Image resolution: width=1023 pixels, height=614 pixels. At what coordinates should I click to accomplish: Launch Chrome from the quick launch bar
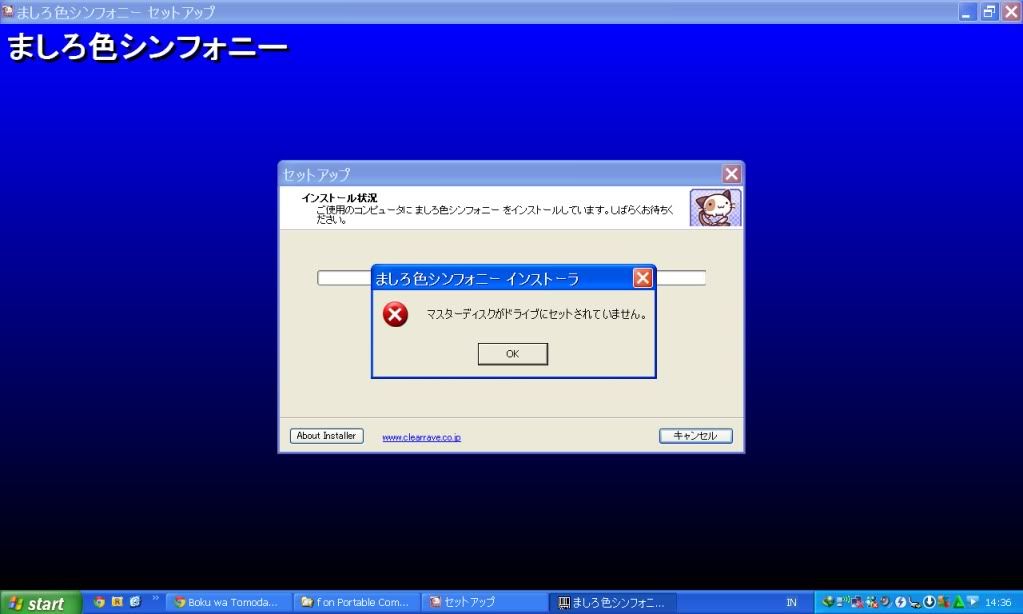coord(99,602)
